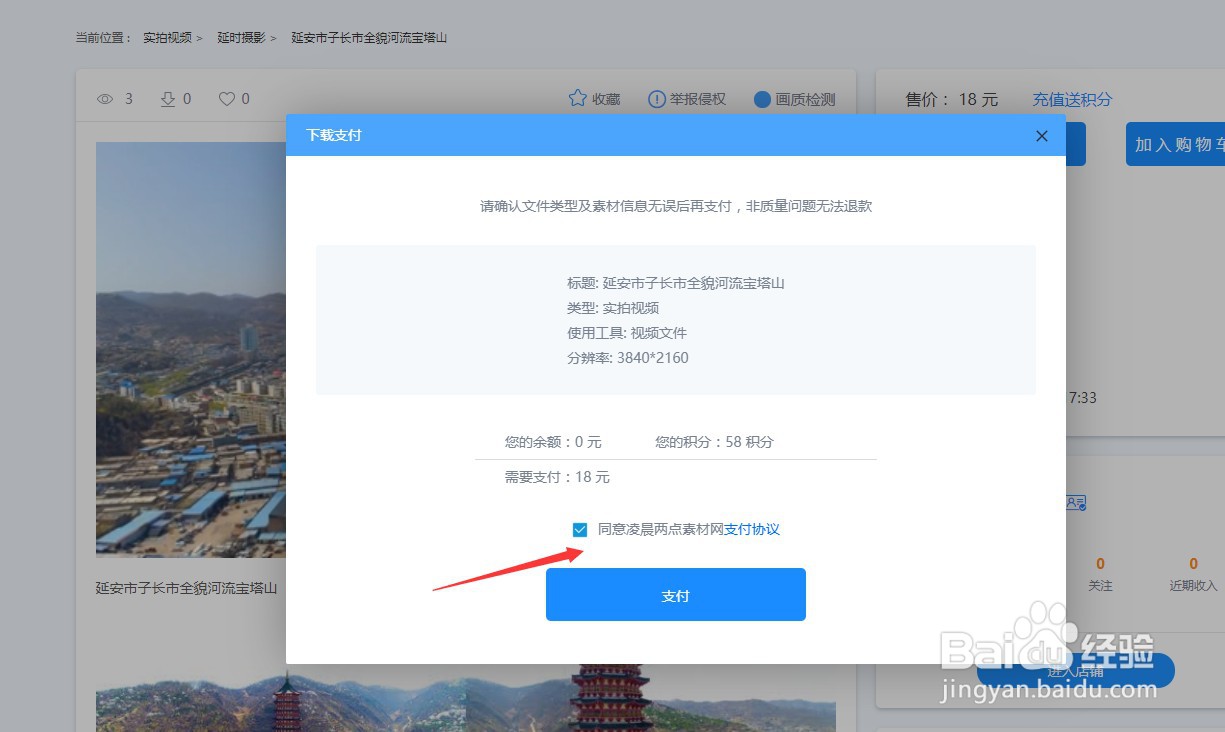
Task: Click the downloads count icon
Action: (x=168, y=99)
